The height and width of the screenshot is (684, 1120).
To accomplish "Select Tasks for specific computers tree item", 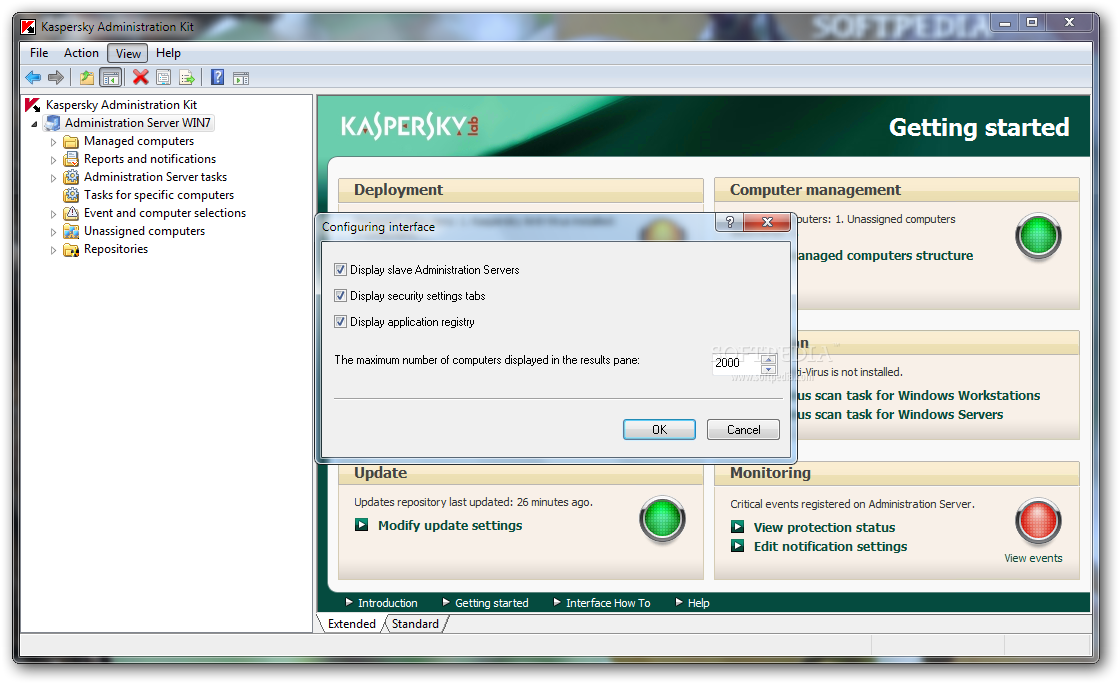I will point(159,195).
